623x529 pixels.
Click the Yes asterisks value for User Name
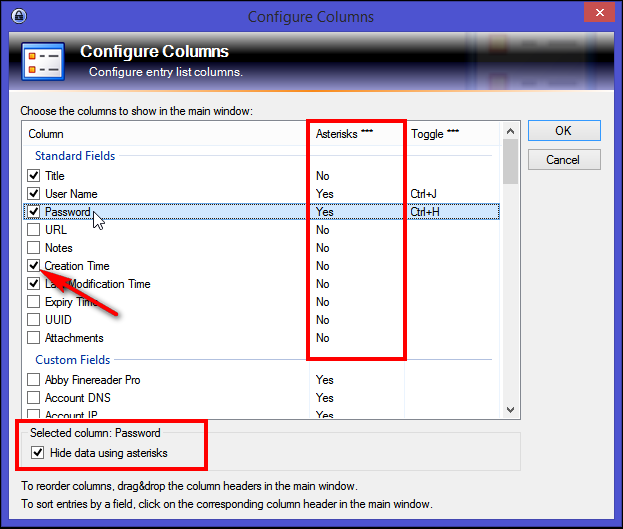(325, 194)
